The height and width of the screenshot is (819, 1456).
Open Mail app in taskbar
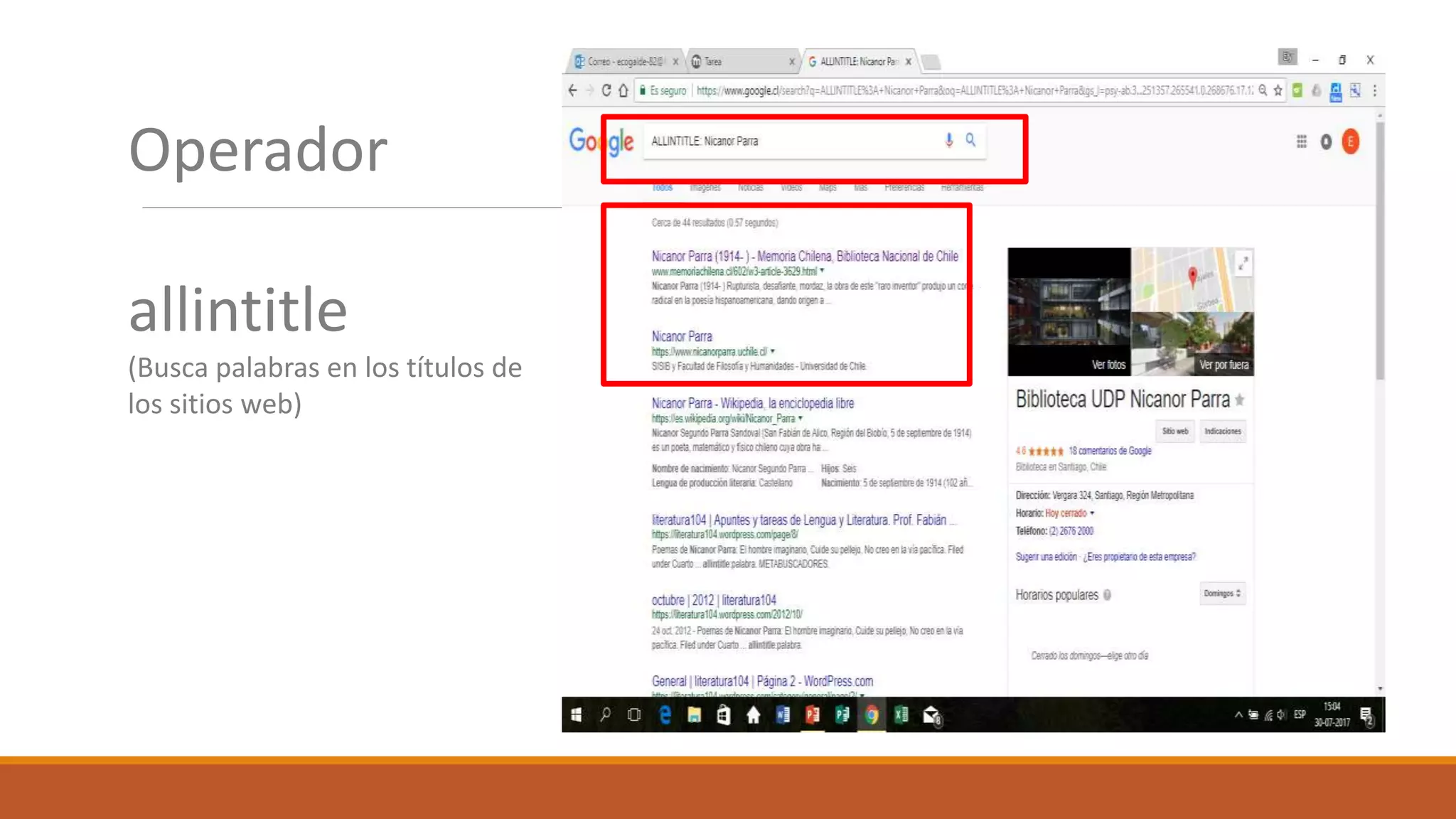[932, 715]
